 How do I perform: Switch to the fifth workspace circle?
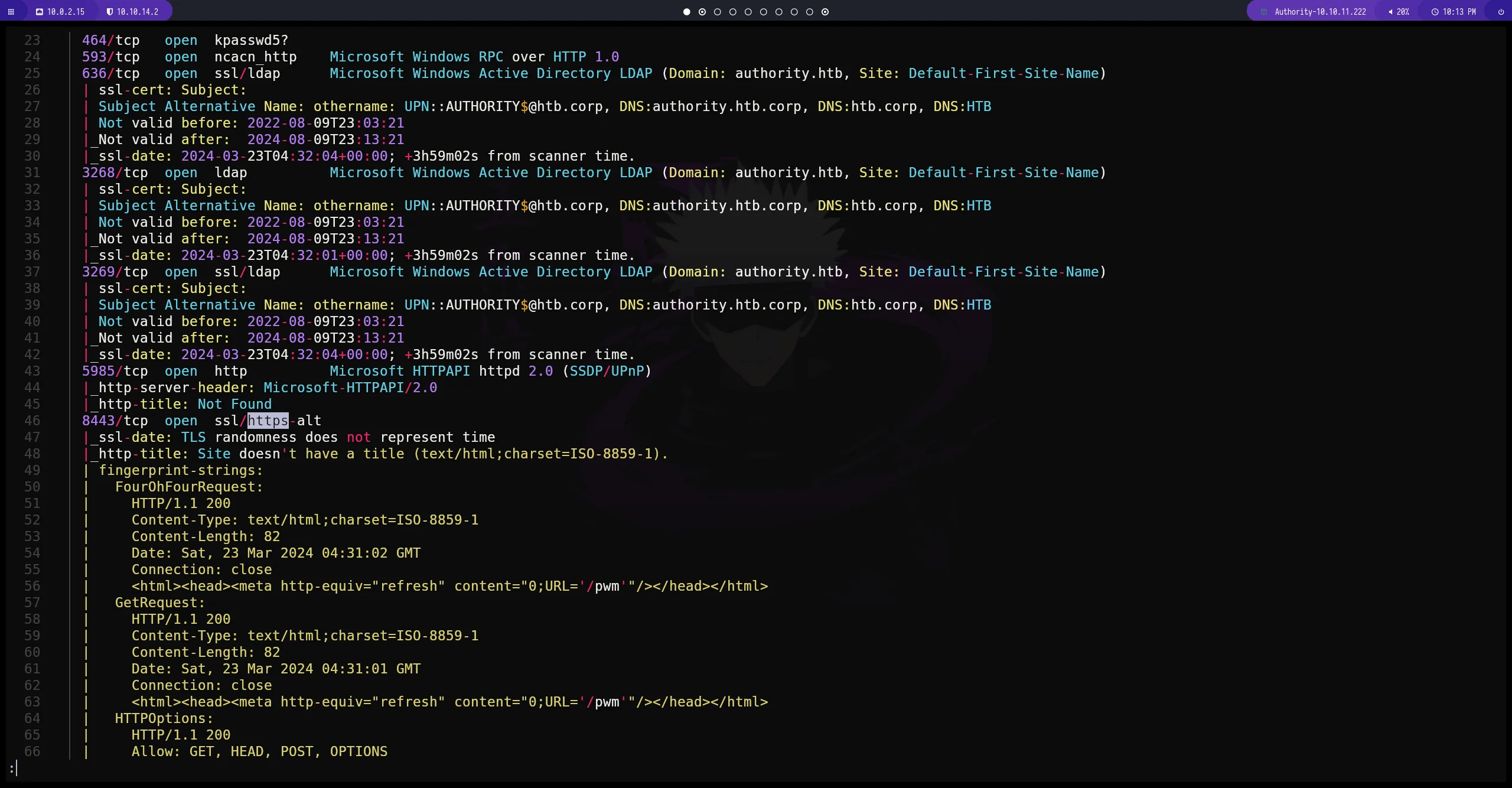tap(748, 11)
